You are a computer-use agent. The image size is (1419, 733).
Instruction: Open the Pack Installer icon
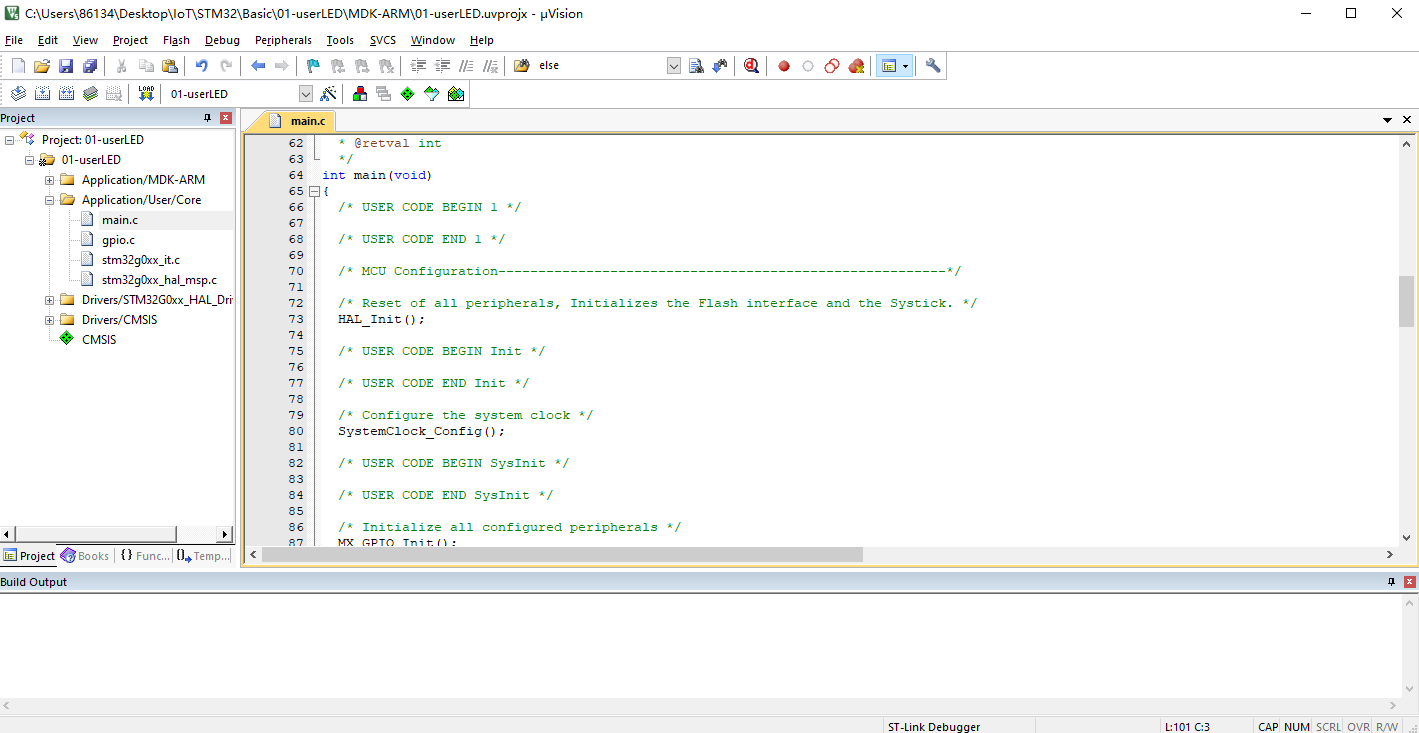tap(456, 94)
